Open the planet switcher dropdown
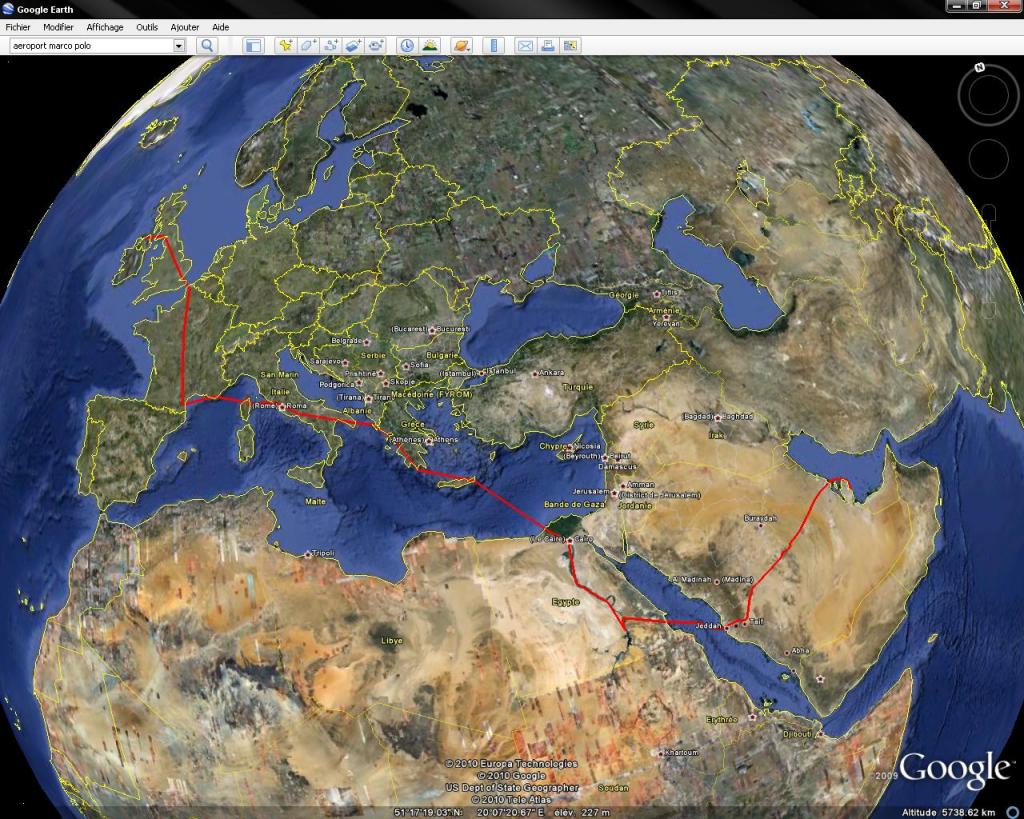Image resolution: width=1024 pixels, height=819 pixels. pyautogui.click(x=462, y=45)
